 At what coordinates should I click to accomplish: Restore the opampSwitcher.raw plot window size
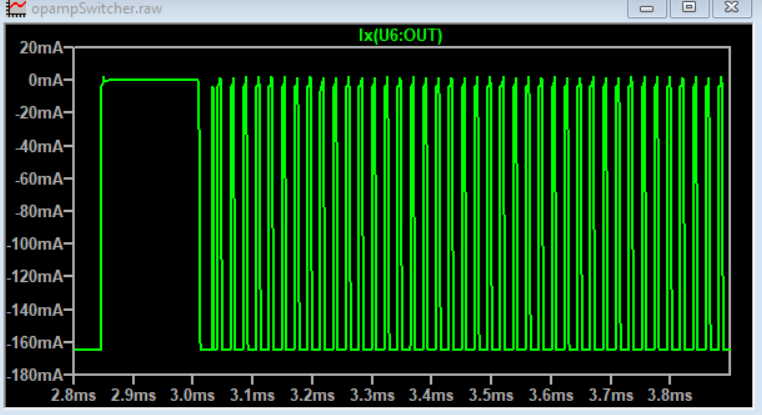689,8
